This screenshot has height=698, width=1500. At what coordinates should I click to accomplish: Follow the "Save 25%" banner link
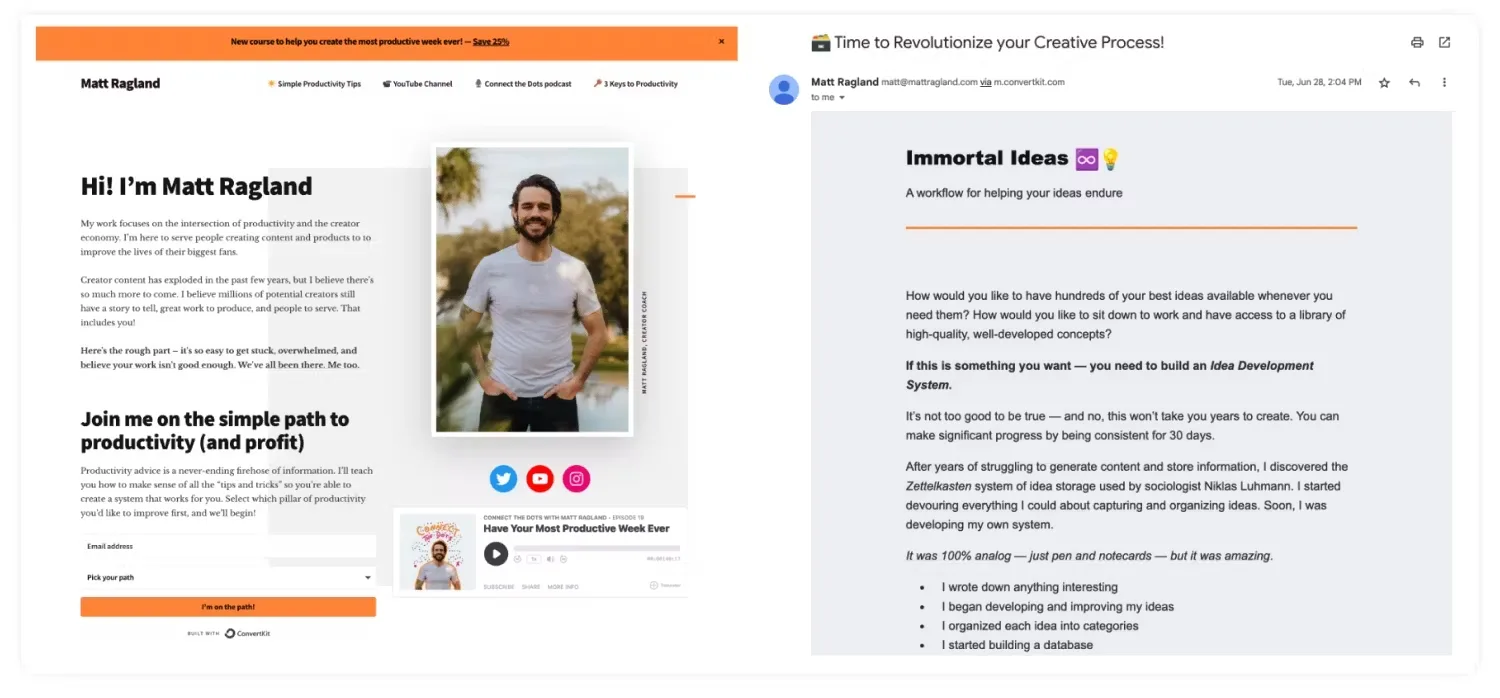490,42
